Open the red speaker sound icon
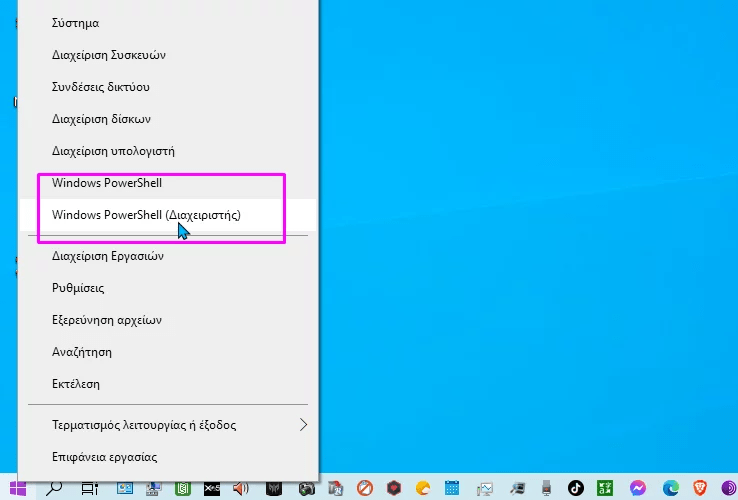The image size is (738, 500). (241, 488)
